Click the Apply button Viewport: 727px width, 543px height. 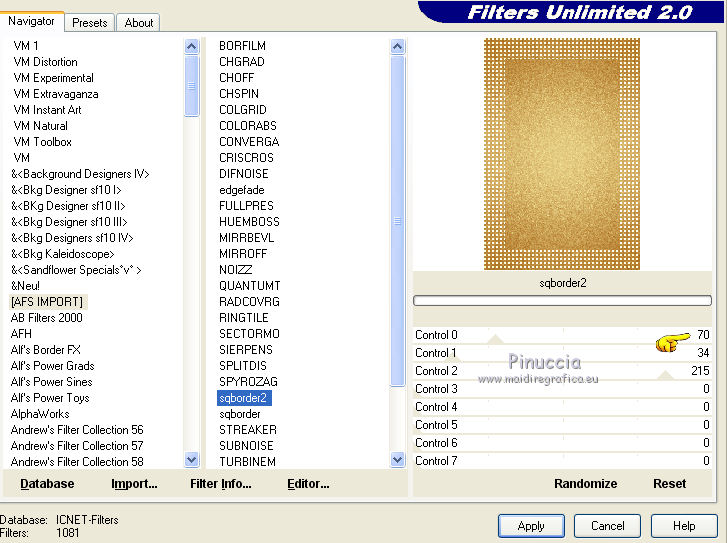(x=531, y=526)
